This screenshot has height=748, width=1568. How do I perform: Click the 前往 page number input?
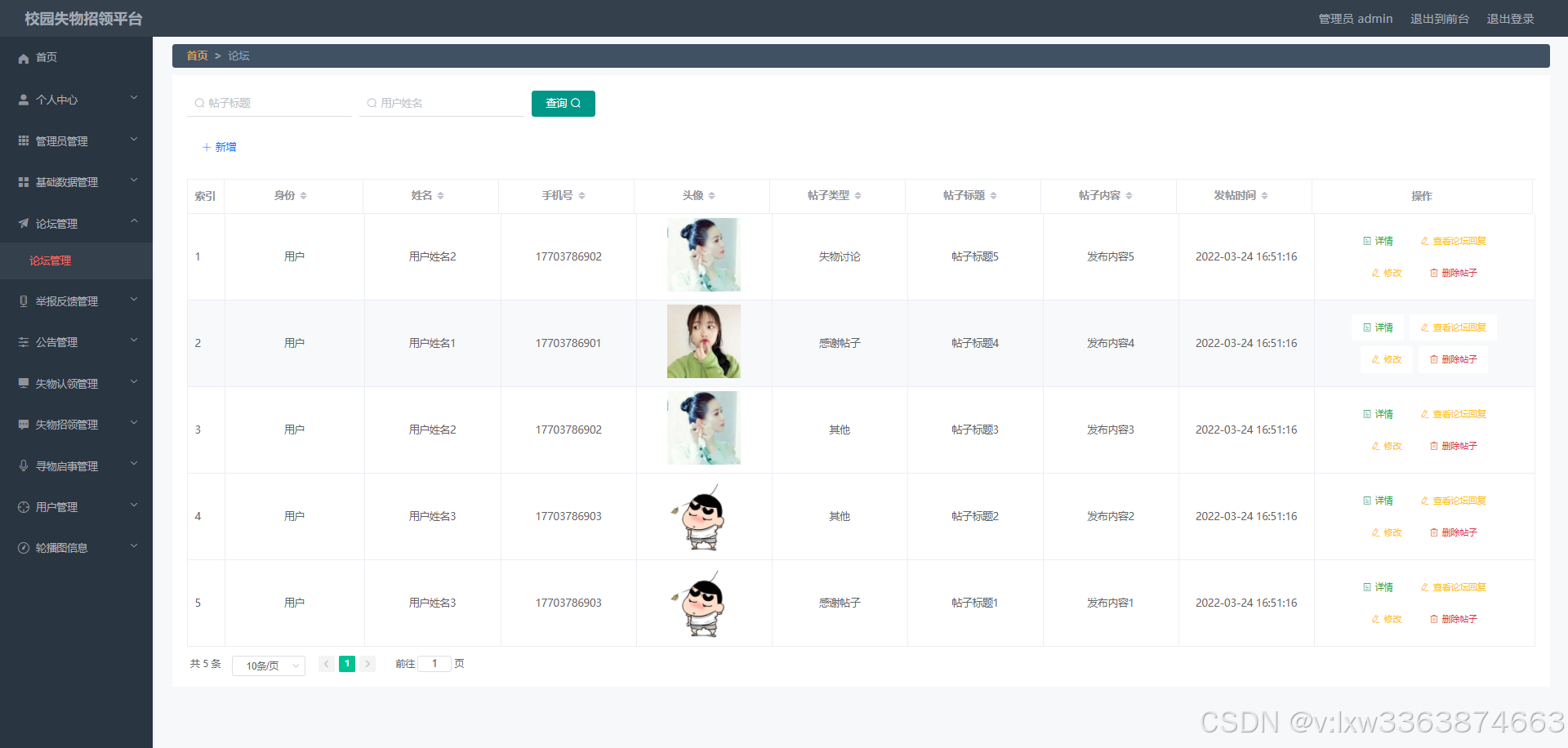click(x=434, y=664)
